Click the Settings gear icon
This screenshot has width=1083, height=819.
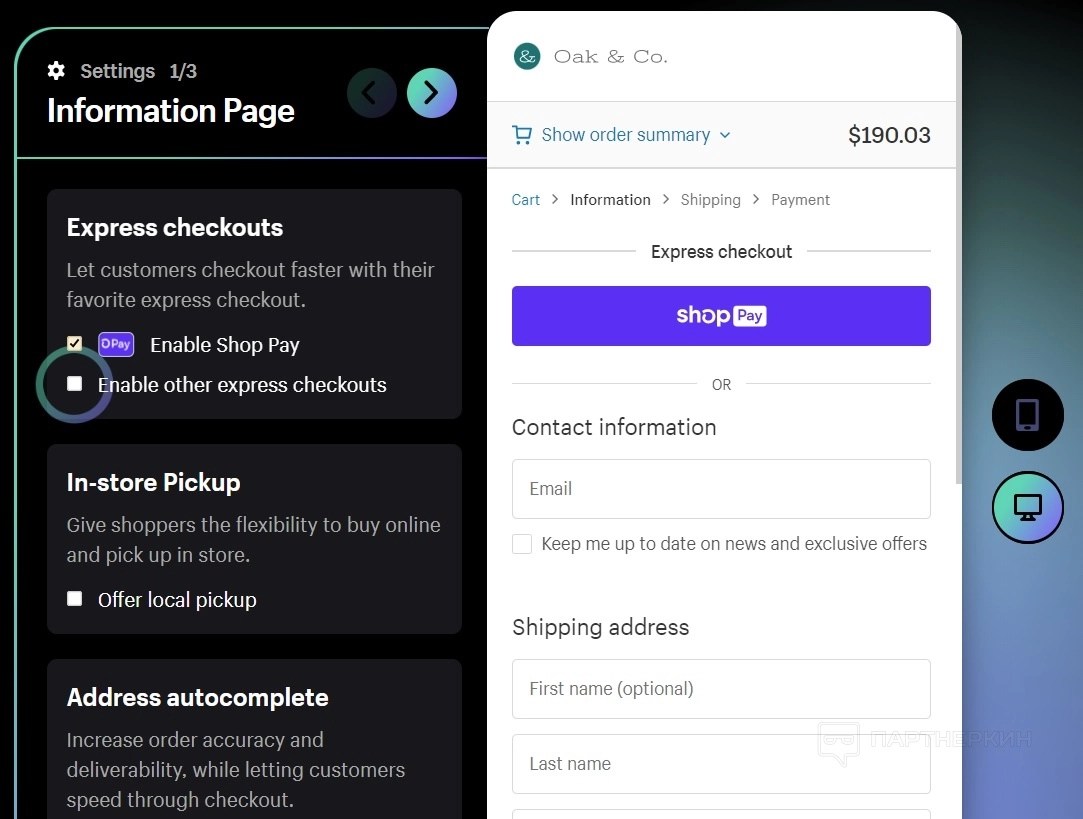[56, 71]
